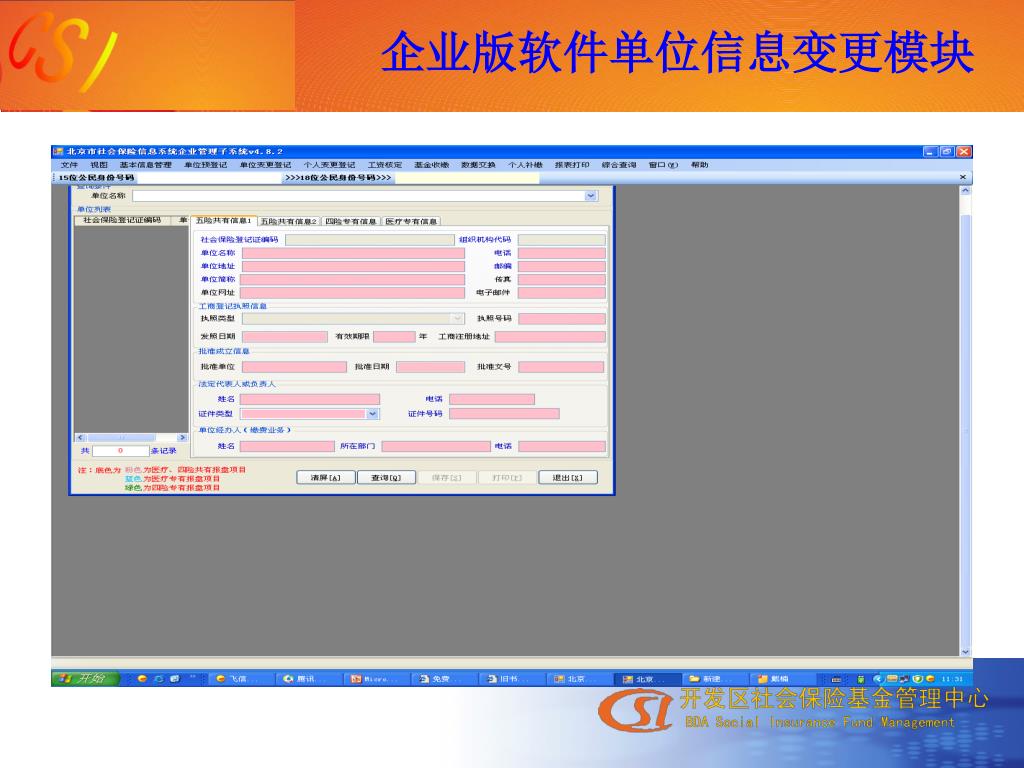Viewport: 1024px width, 768px height.
Task: Click the disabled 保存 button
Action: coord(447,478)
